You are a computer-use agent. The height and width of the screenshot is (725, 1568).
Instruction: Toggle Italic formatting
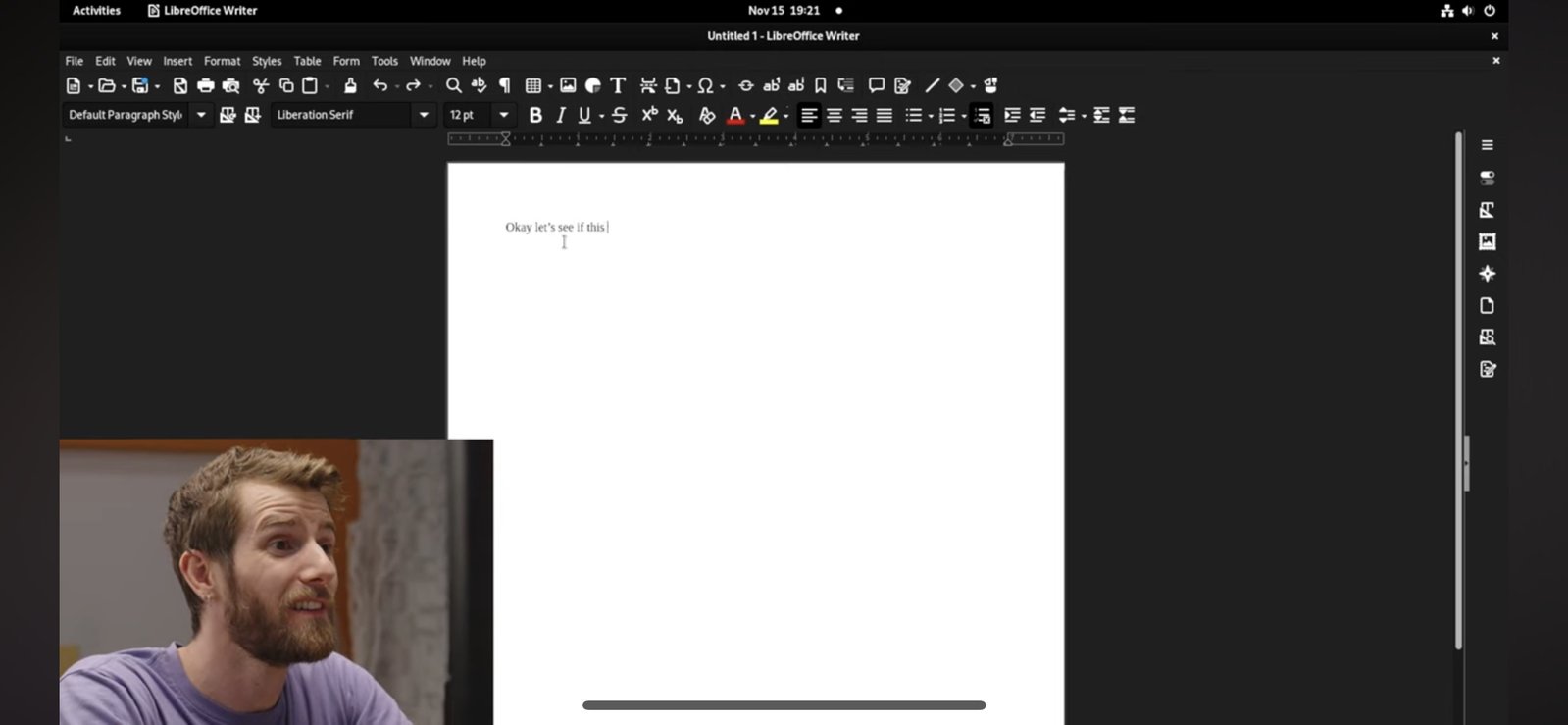pyautogui.click(x=560, y=116)
